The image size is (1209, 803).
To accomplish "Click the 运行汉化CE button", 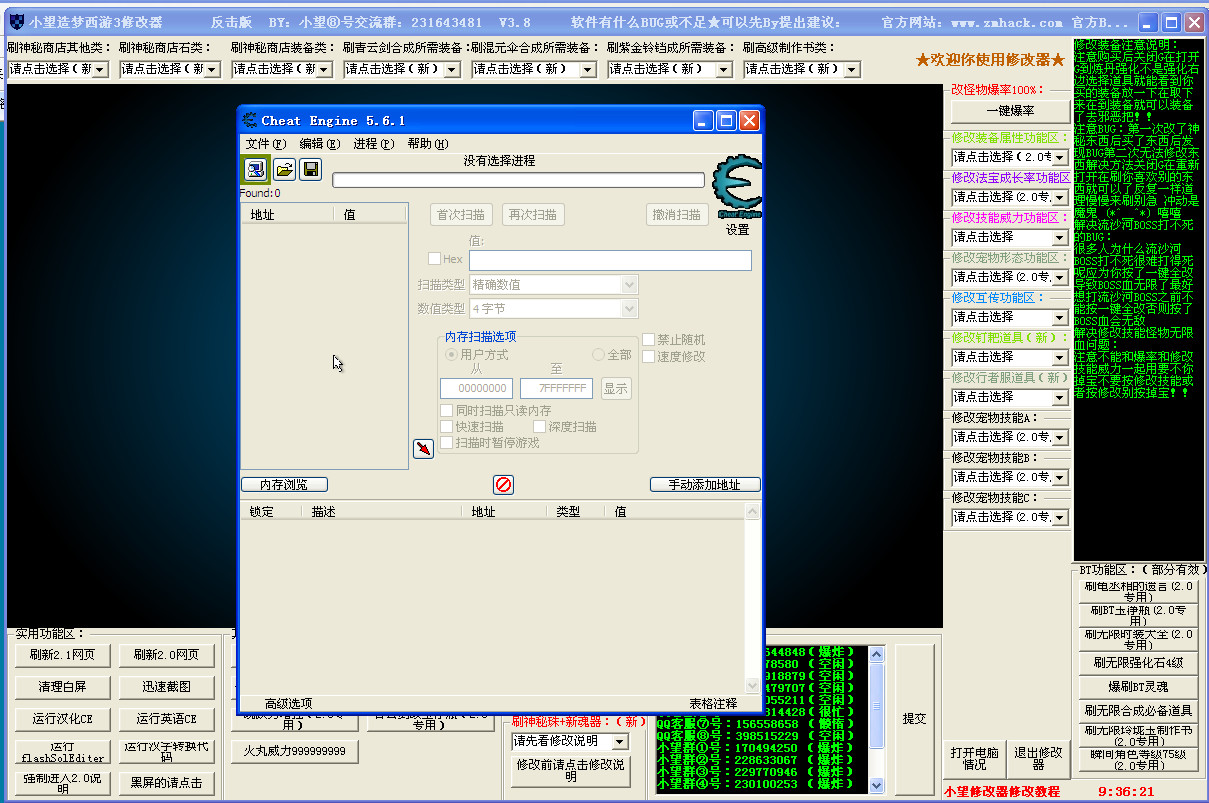I will [x=62, y=719].
